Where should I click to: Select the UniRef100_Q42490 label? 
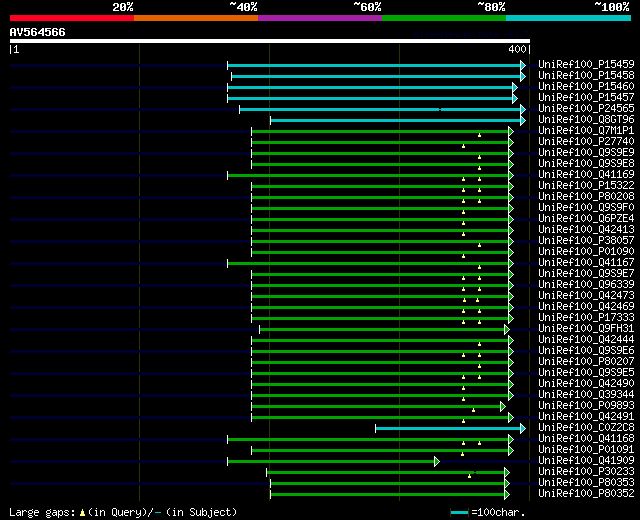coord(586,384)
